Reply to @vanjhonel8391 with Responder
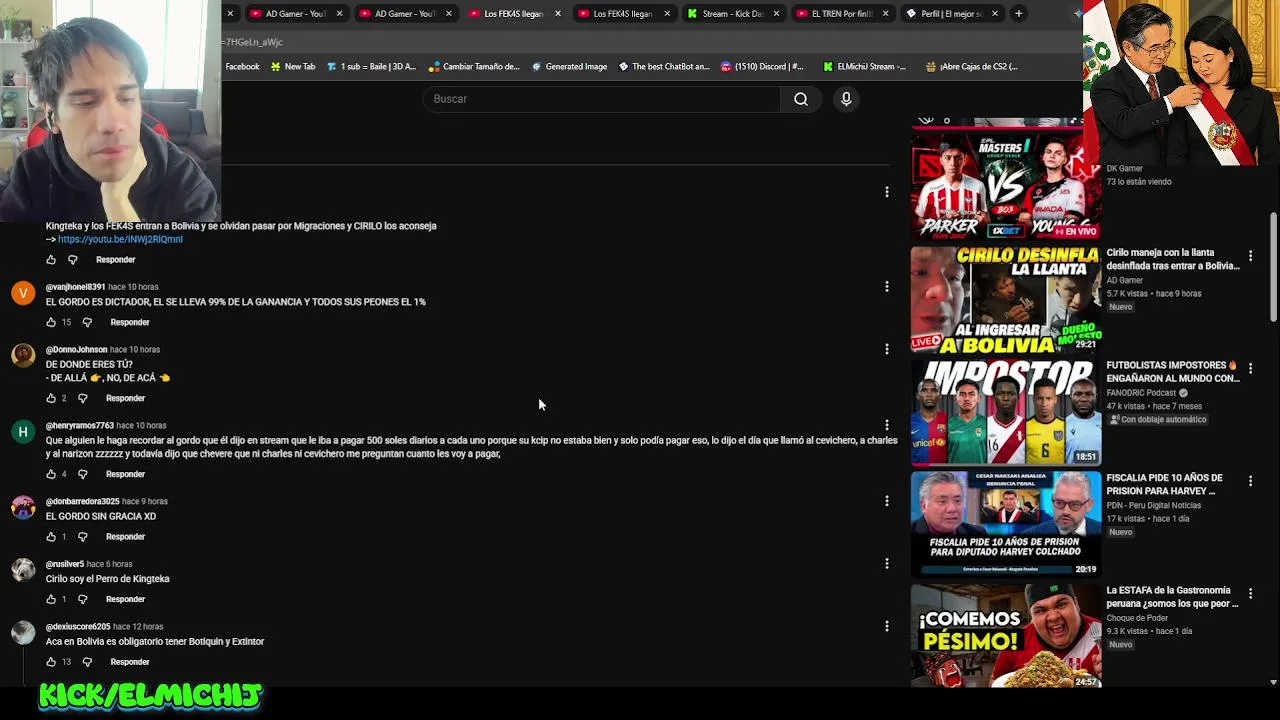This screenshot has width=1280, height=720. [130, 323]
